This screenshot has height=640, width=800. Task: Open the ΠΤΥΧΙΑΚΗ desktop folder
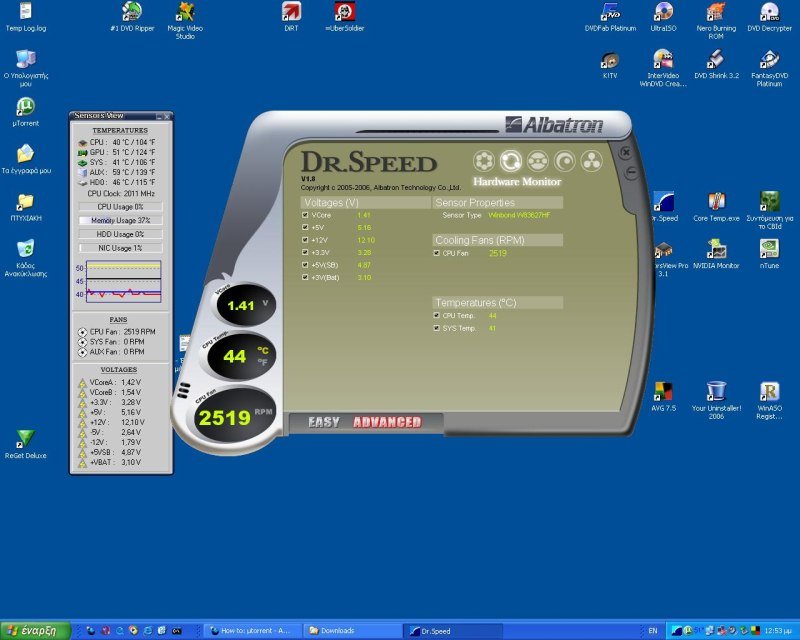click(x=26, y=207)
